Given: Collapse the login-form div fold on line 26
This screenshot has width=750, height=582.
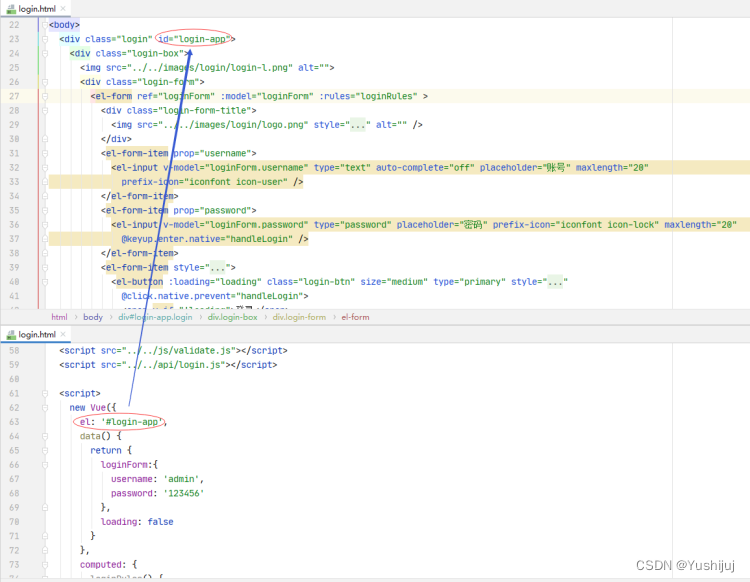Looking at the screenshot, I should point(44,82).
